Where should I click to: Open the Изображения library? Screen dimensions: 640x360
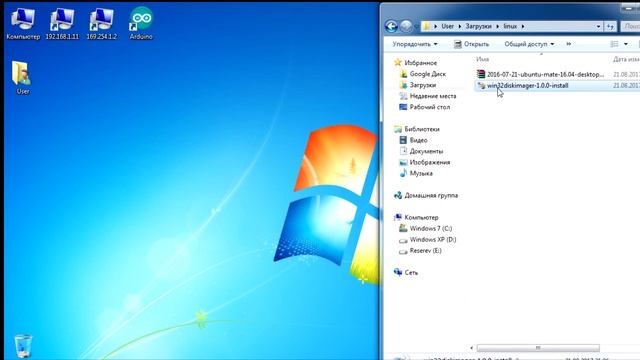[429, 162]
